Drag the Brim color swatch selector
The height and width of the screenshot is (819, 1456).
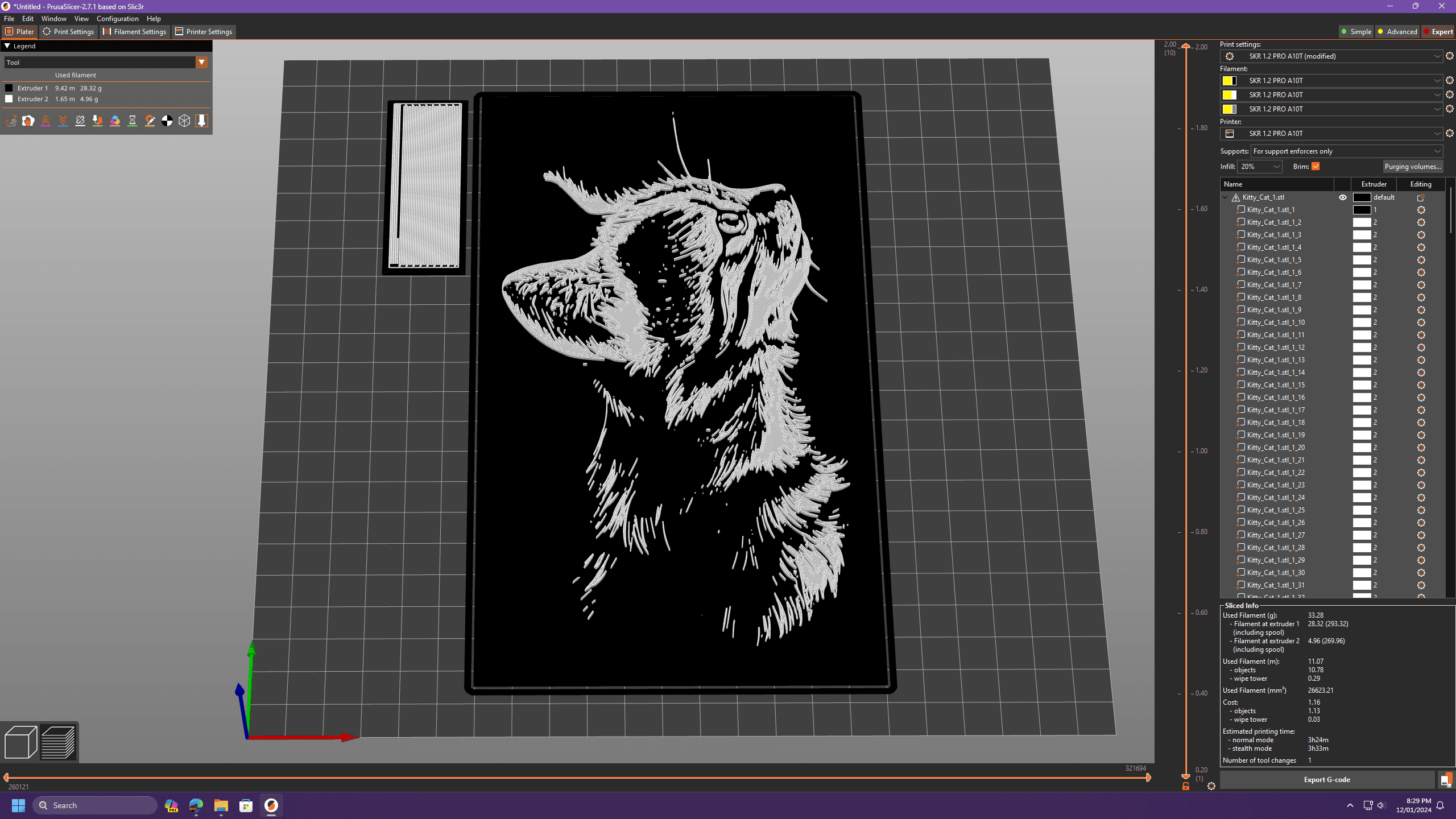1317,166
